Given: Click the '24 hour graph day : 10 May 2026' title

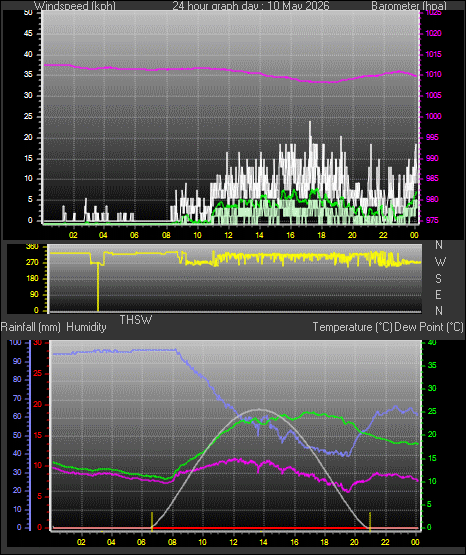Looking at the screenshot, I should tap(251, 5).
